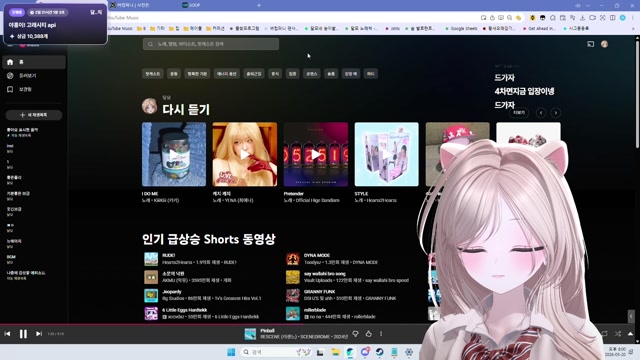Open the browser side panel icon
Image resolution: width=640 pixels, height=360 pixels.
613,18
